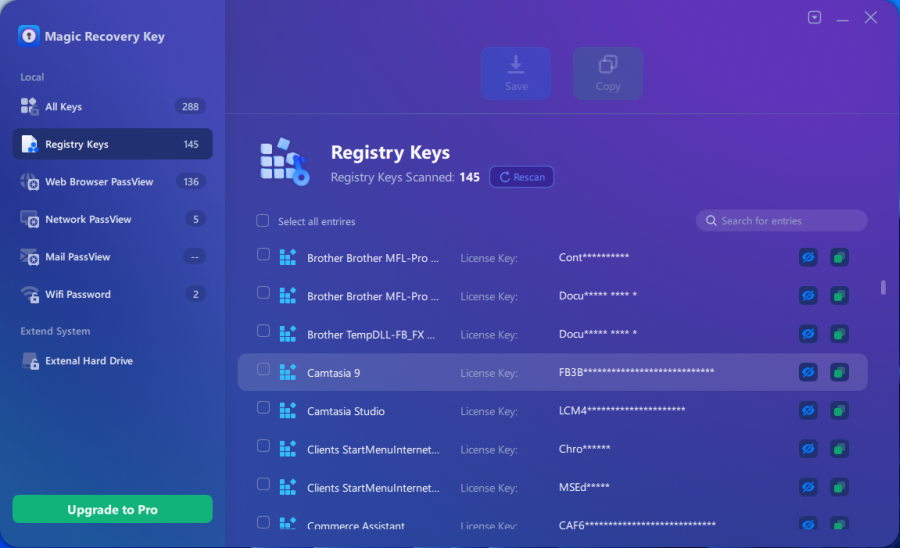Open Web Browser PassView section
The height and width of the screenshot is (548, 900).
tap(112, 181)
